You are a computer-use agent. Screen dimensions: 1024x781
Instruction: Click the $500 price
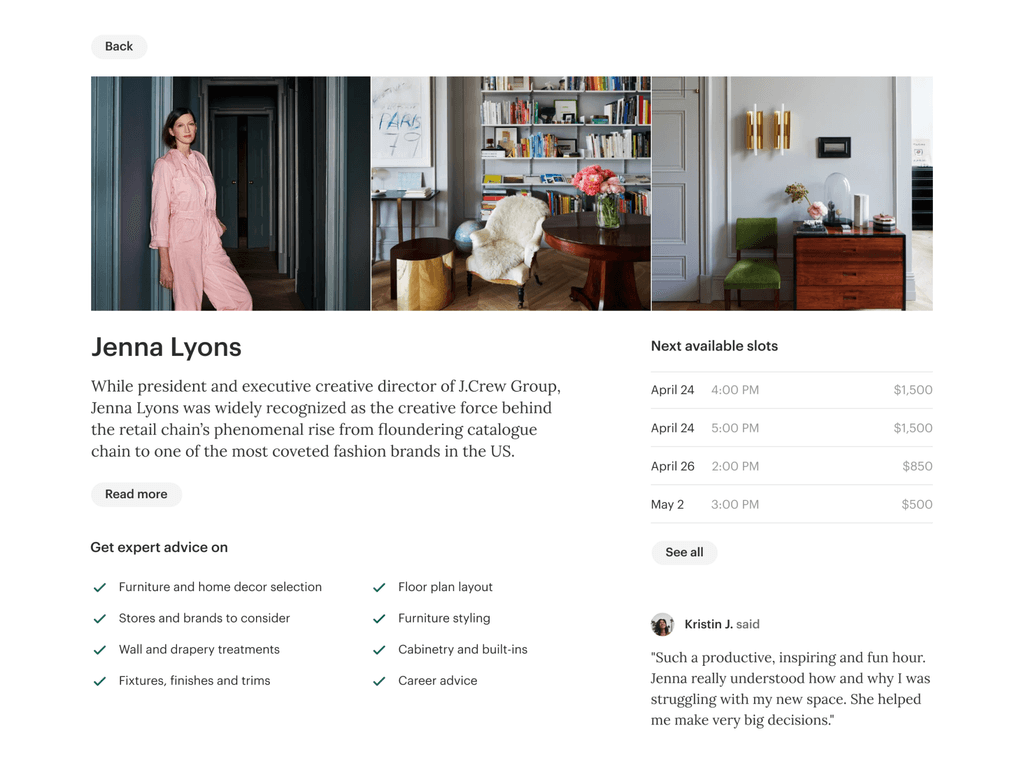click(x=917, y=504)
